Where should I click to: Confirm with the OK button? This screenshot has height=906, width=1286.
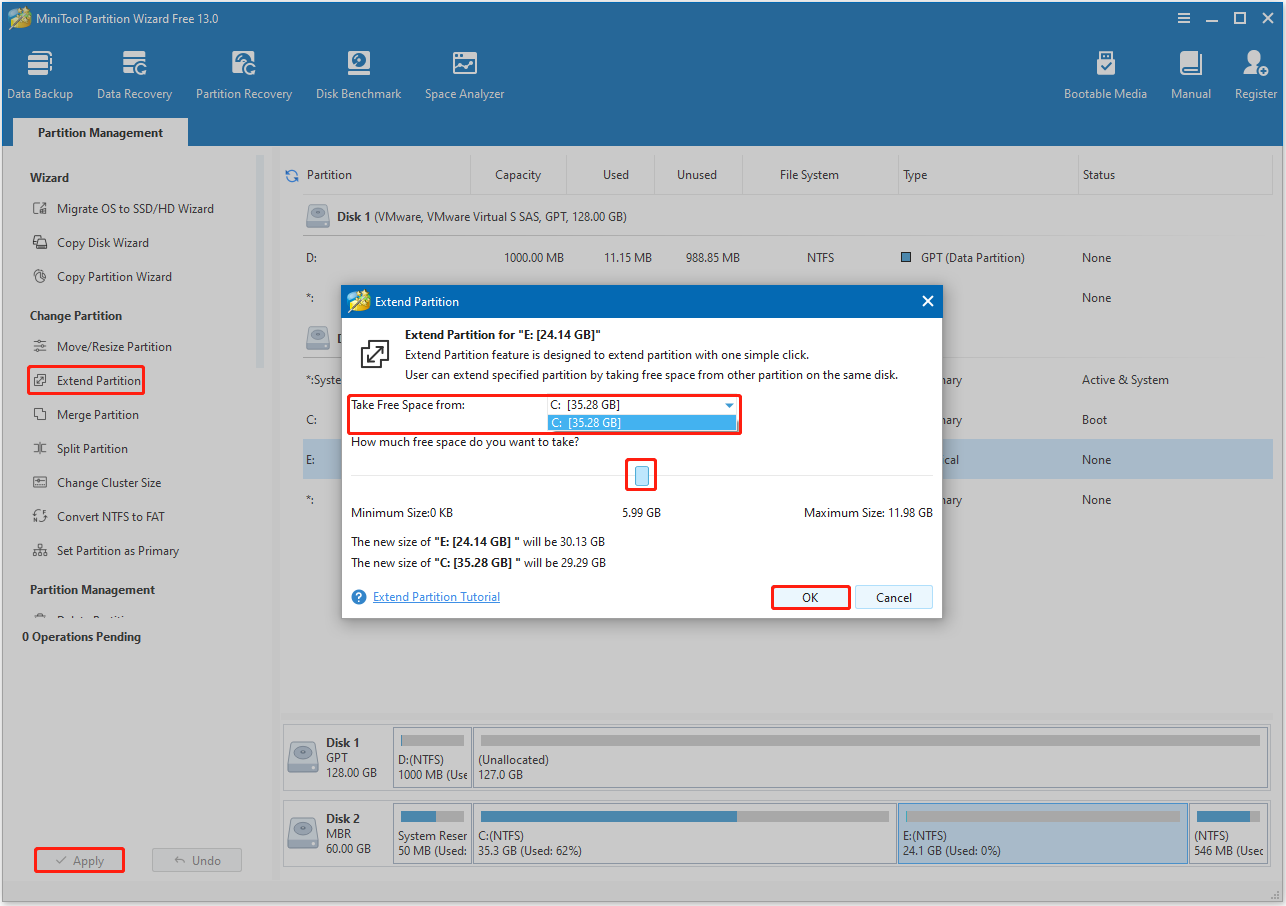[x=810, y=597]
